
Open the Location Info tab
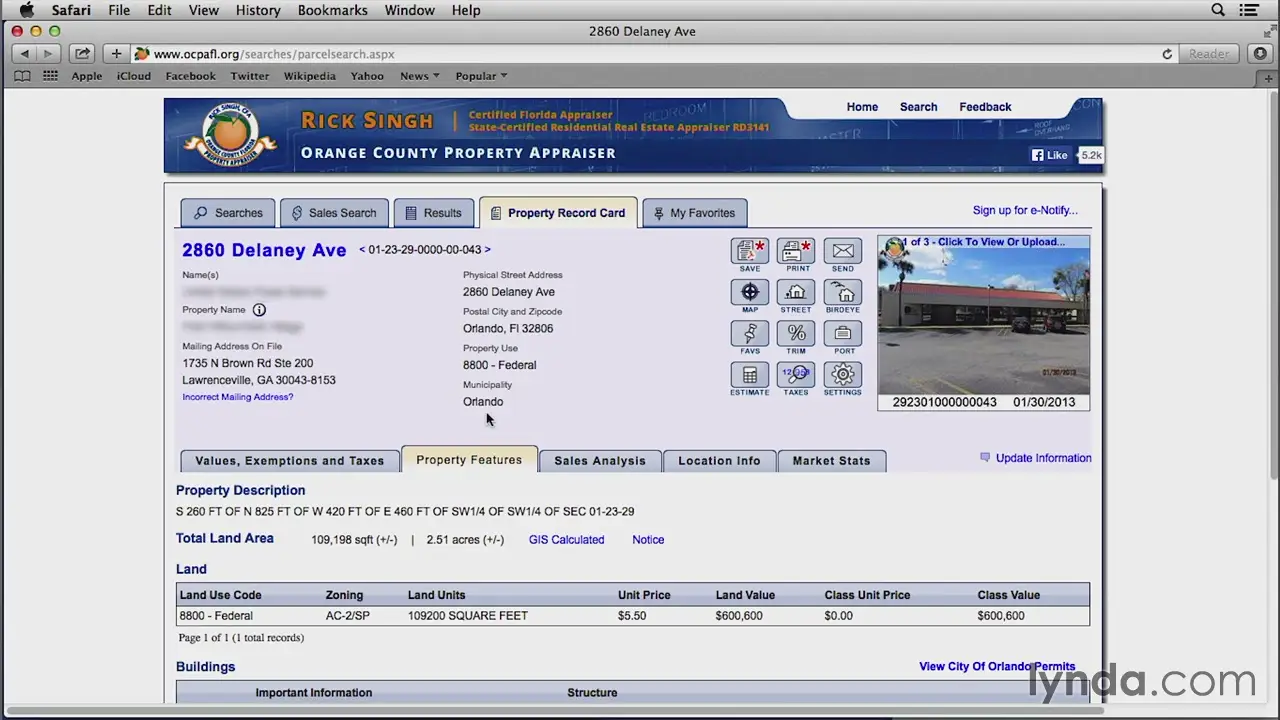[719, 461]
